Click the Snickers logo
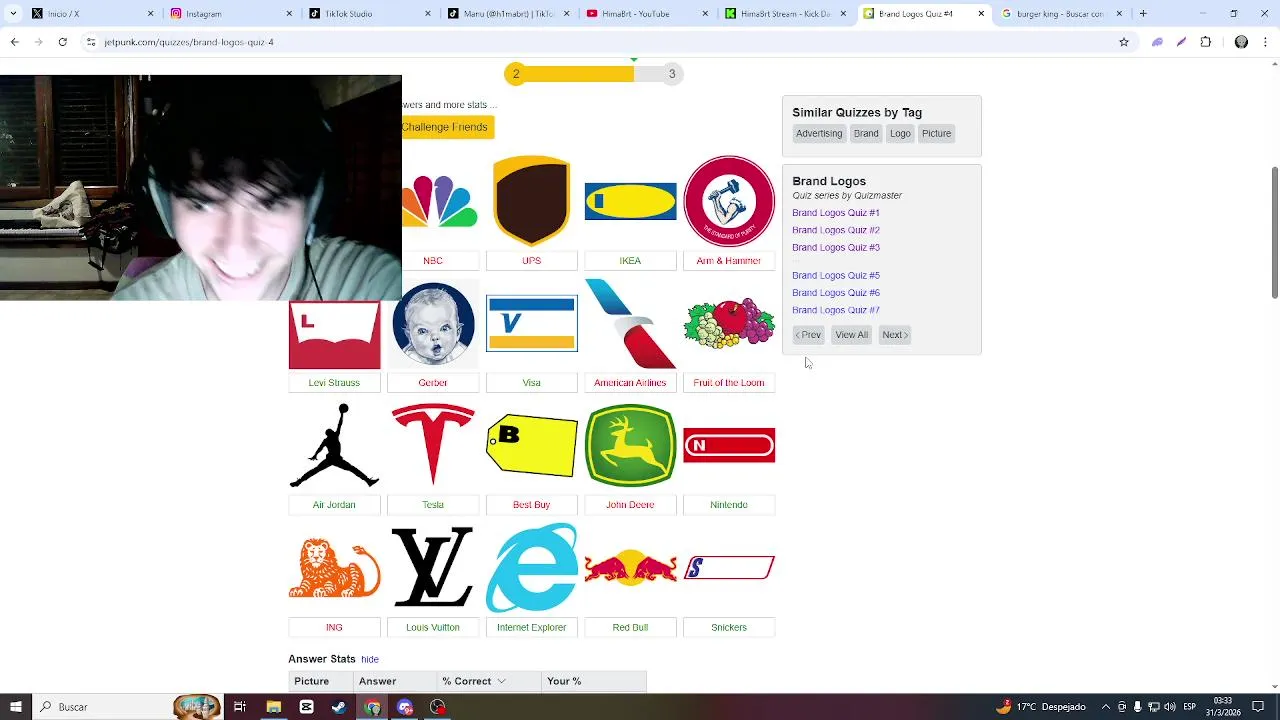 coord(729,567)
